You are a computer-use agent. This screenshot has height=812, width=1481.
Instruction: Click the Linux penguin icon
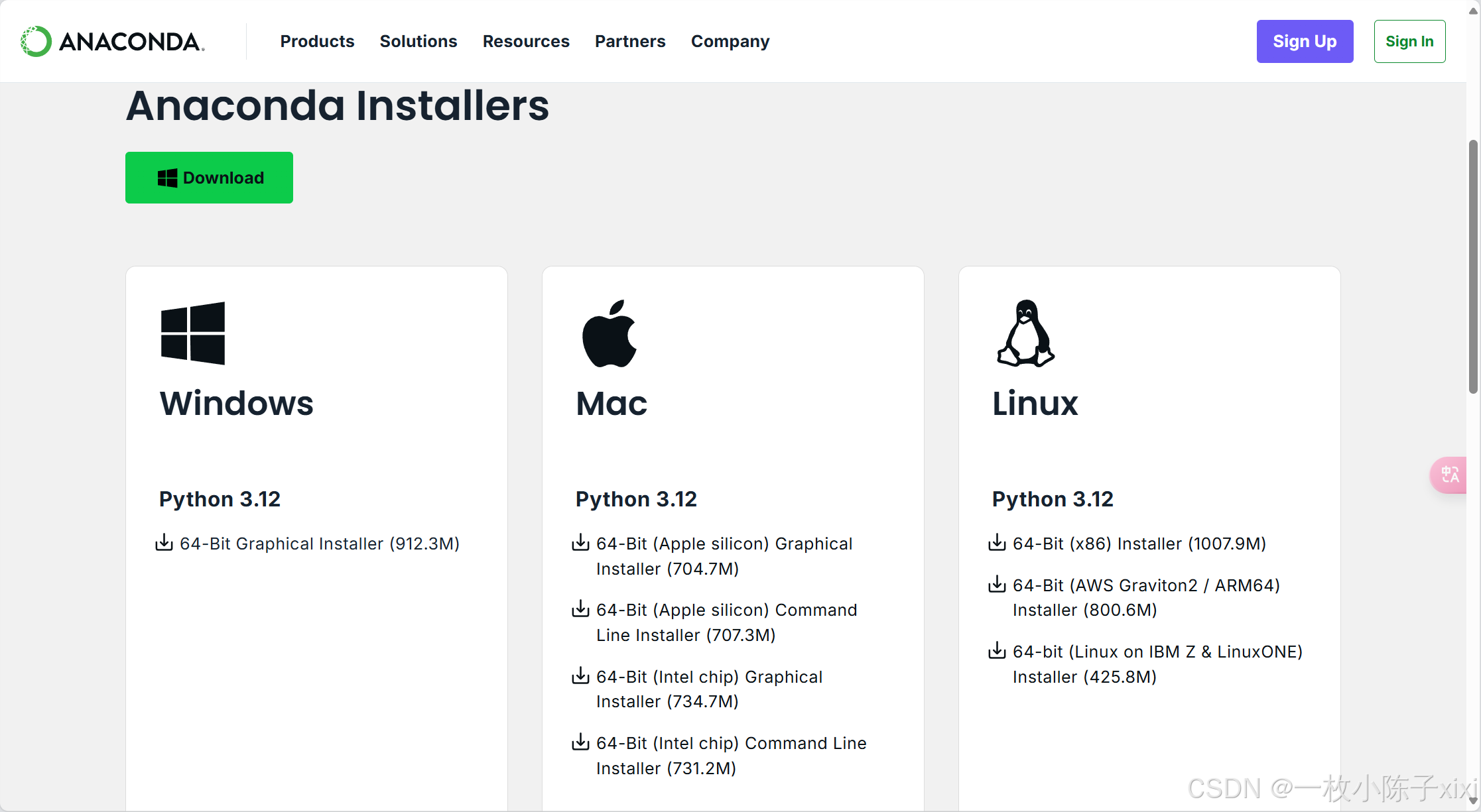click(x=1025, y=333)
